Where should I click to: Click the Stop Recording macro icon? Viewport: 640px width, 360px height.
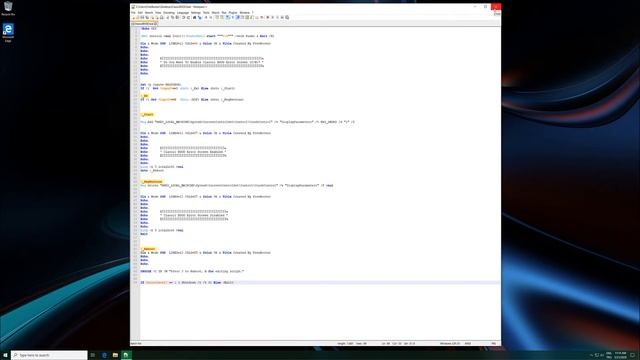tap(273, 18)
